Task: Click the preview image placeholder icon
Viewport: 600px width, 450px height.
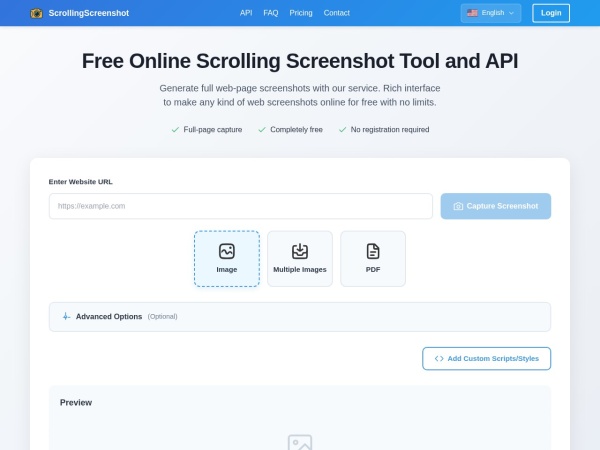Action: [300, 442]
